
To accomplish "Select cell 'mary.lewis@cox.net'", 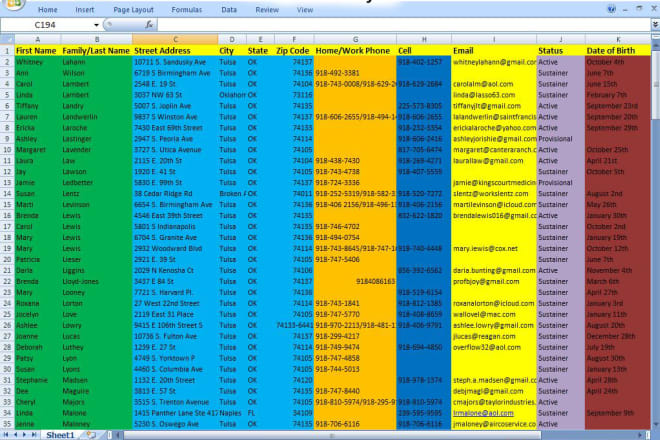I will pyautogui.click(x=494, y=248).
